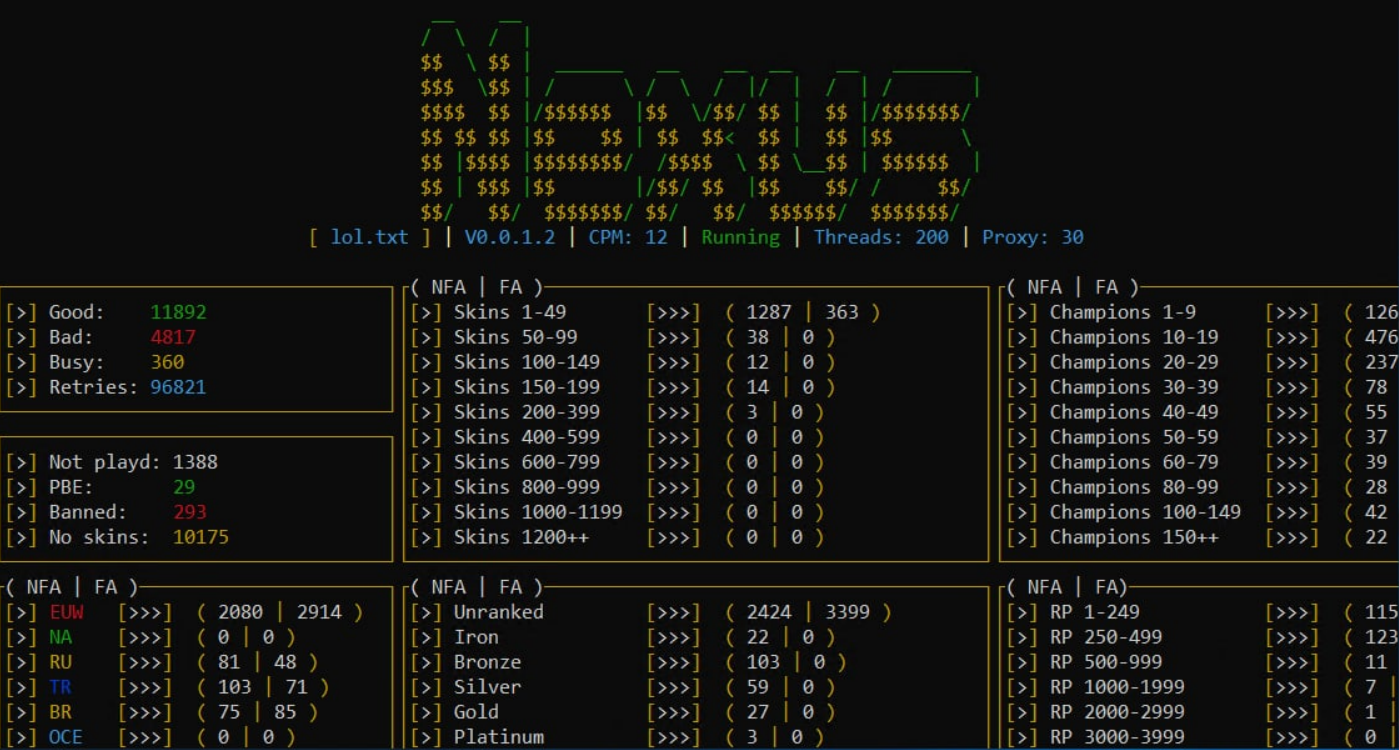Select the green NA region label
The width and height of the screenshot is (1399, 750).
click(60, 637)
